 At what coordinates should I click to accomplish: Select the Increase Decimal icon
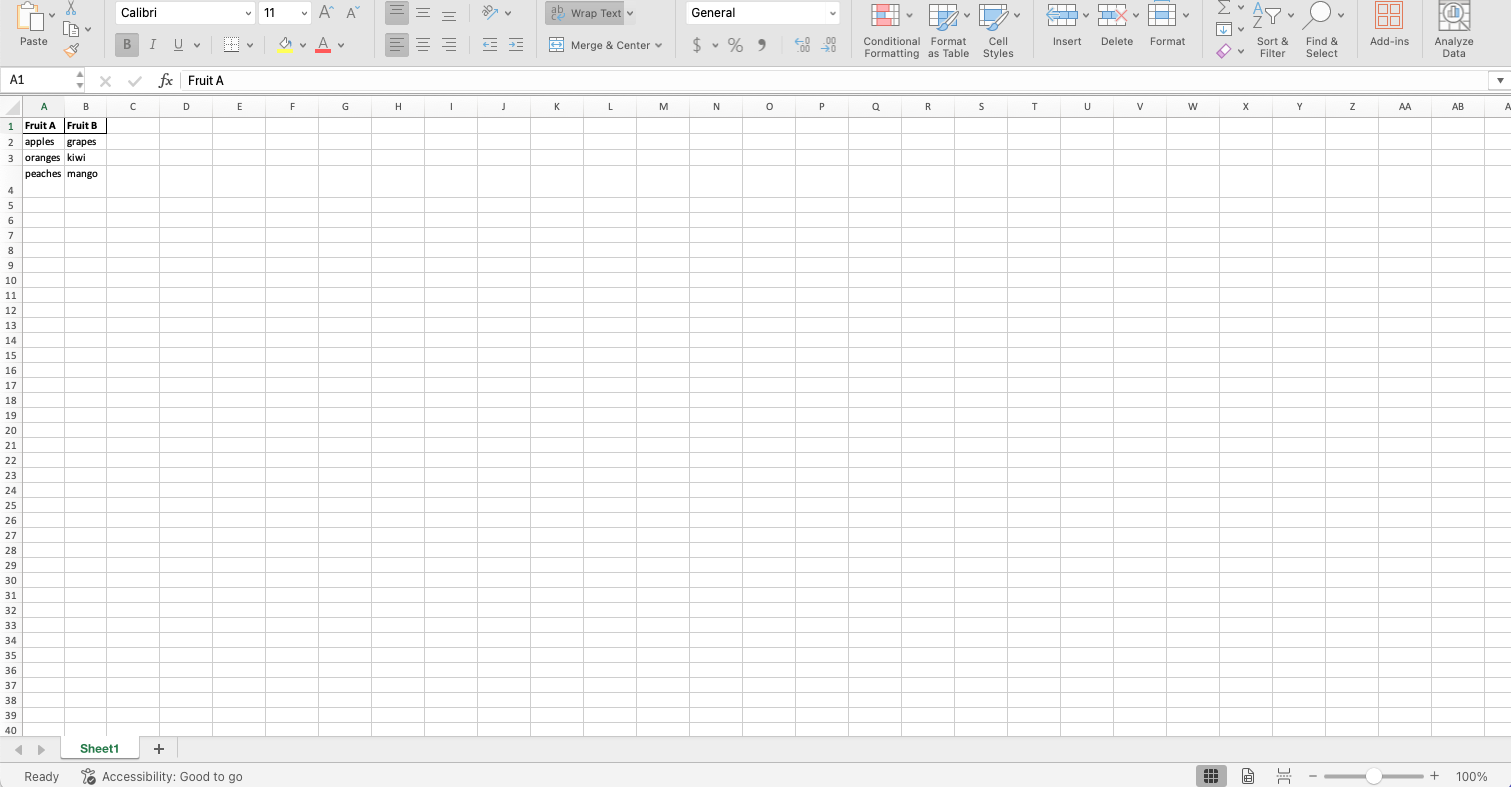800,45
